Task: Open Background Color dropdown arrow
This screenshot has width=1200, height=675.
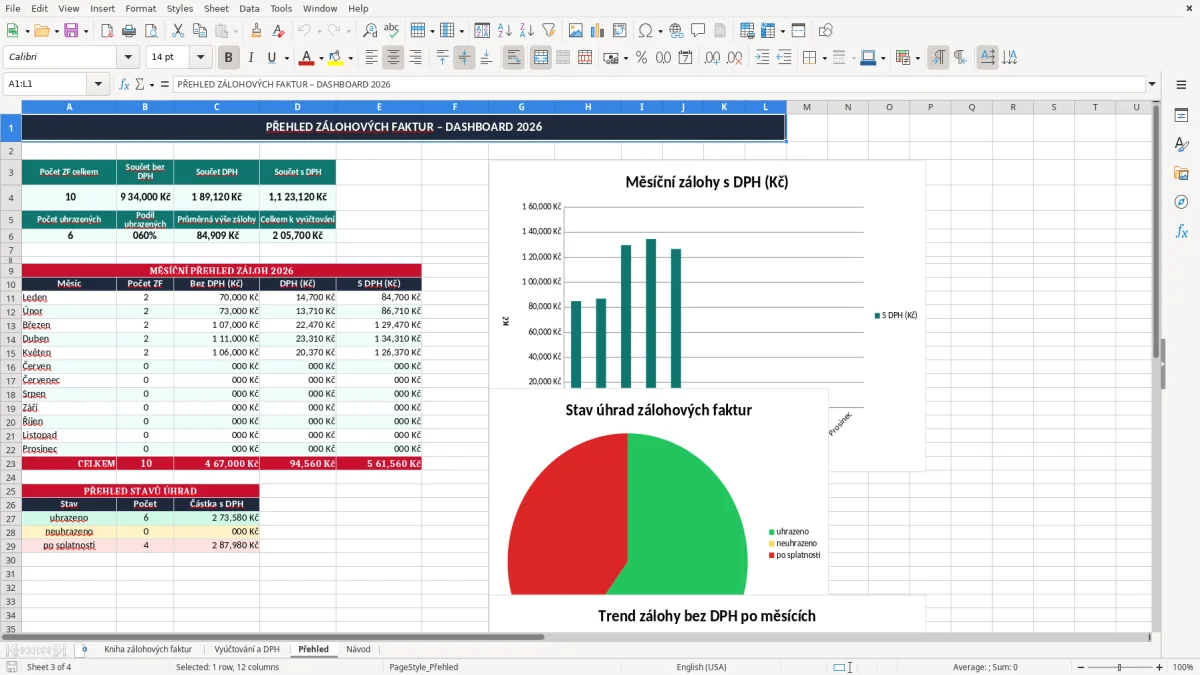Action: pos(350,58)
